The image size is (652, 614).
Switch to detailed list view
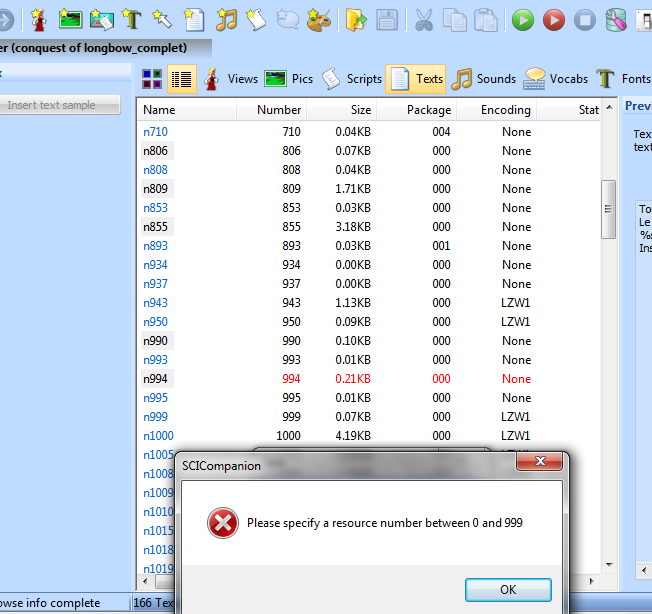tap(182, 79)
